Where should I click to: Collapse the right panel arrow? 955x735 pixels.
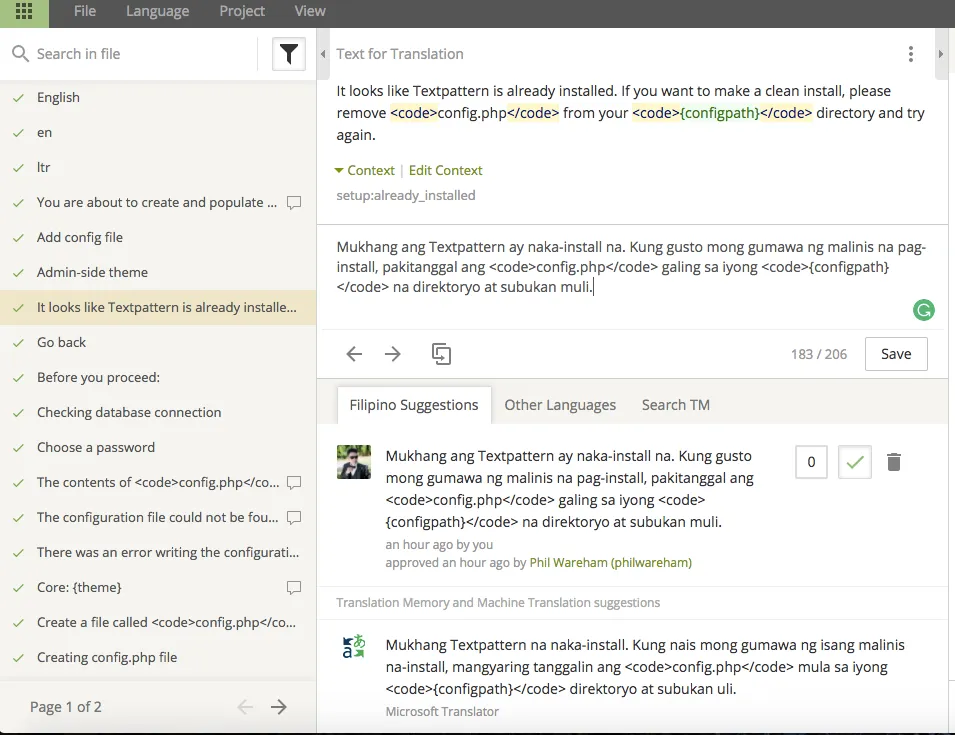point(941,54)
